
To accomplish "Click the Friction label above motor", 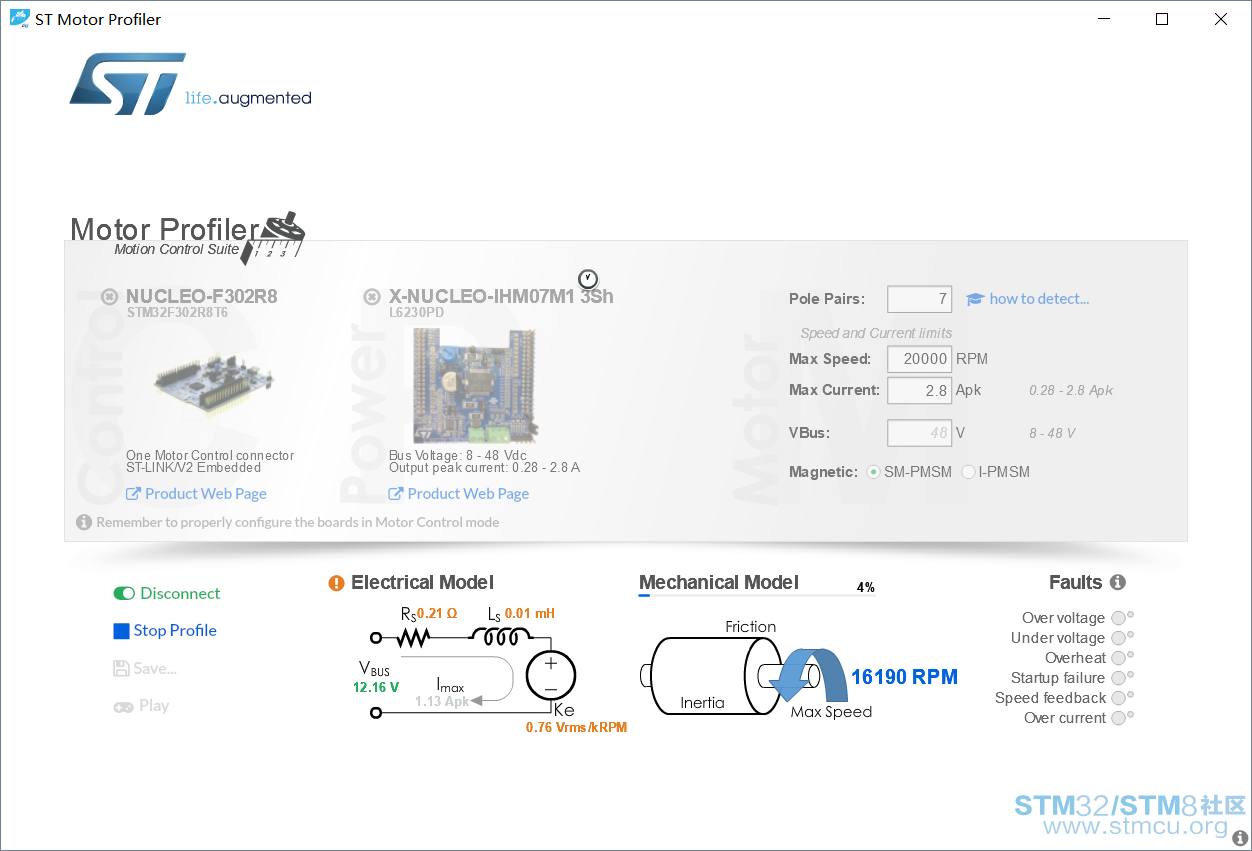I will coord(751,627).
